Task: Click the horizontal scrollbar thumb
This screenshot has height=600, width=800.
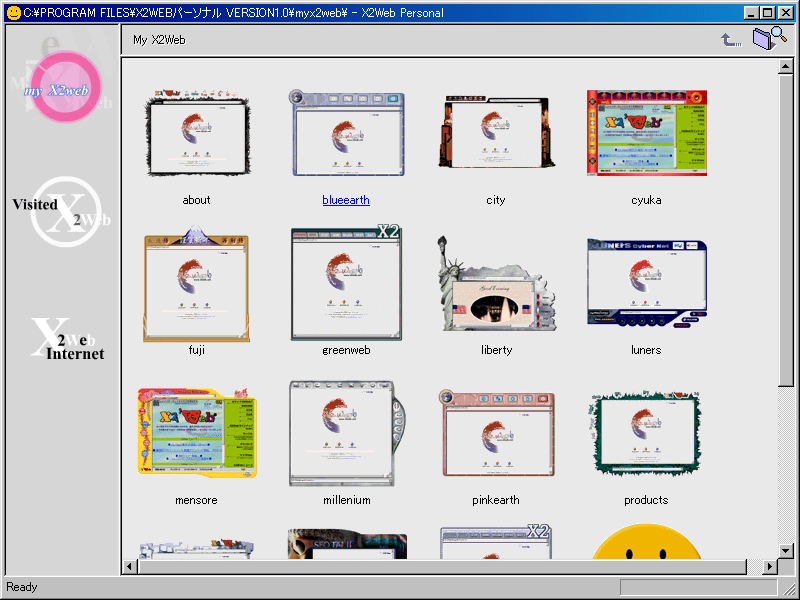Action: 443,566
